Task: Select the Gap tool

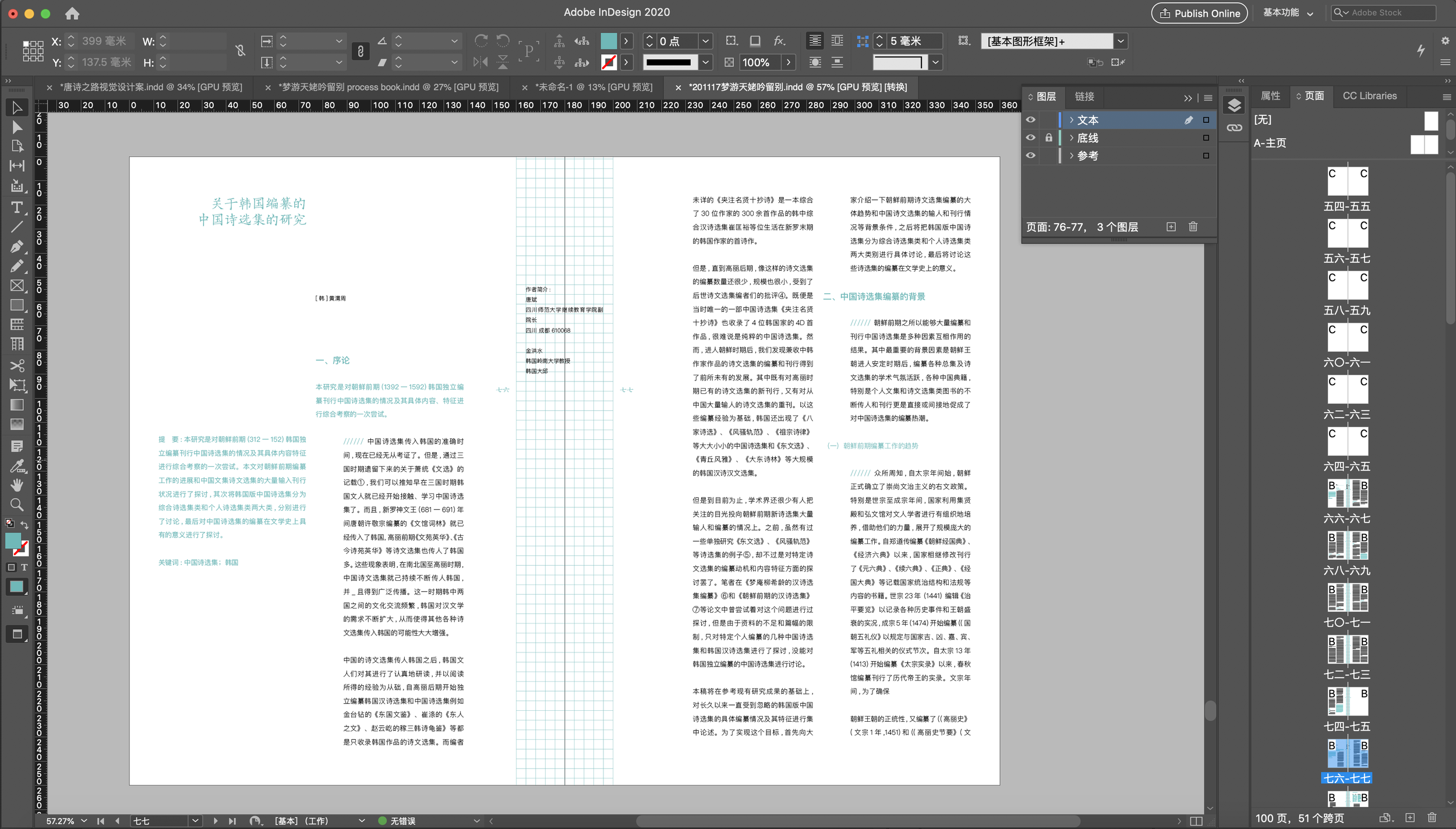Action: click(17, 166)
